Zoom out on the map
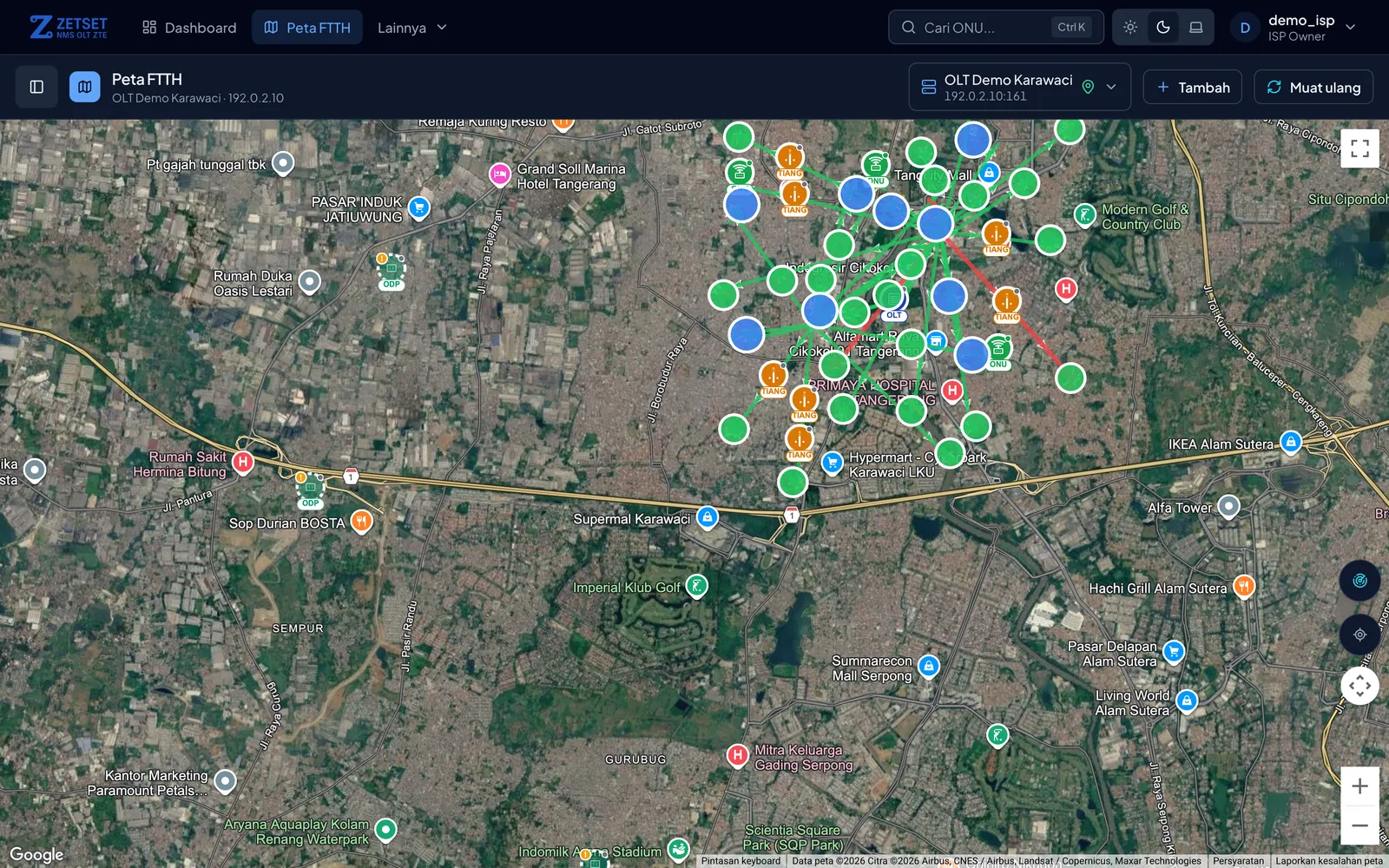This screenshot has width=1389, height=868. click(1359, 825)
